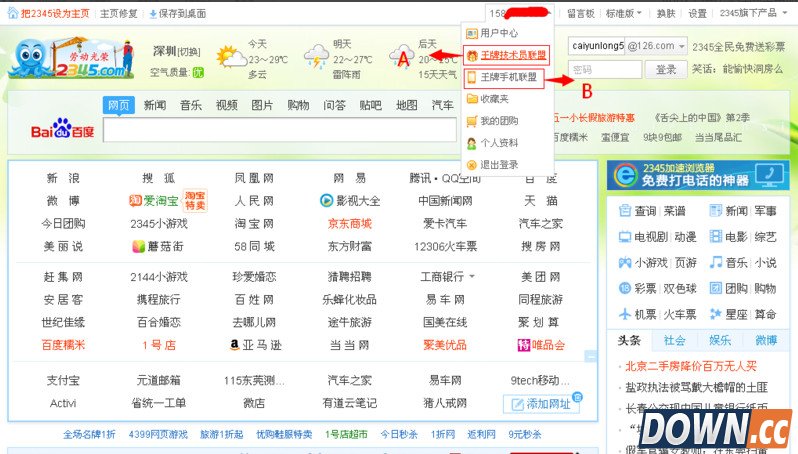Viewport: 798px width, 454px height.
Task: Click the 换肤 link
Action: click(666, 14)
